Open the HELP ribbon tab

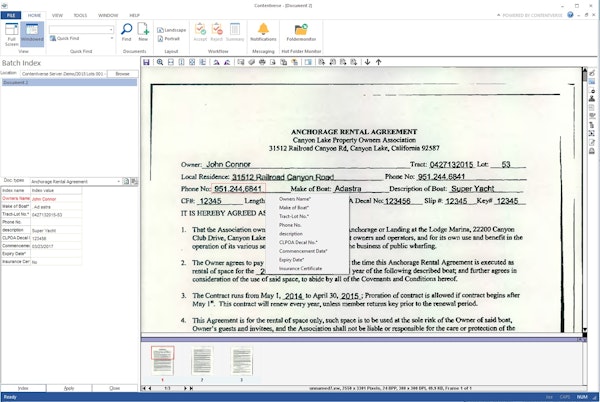coord(134,15)
